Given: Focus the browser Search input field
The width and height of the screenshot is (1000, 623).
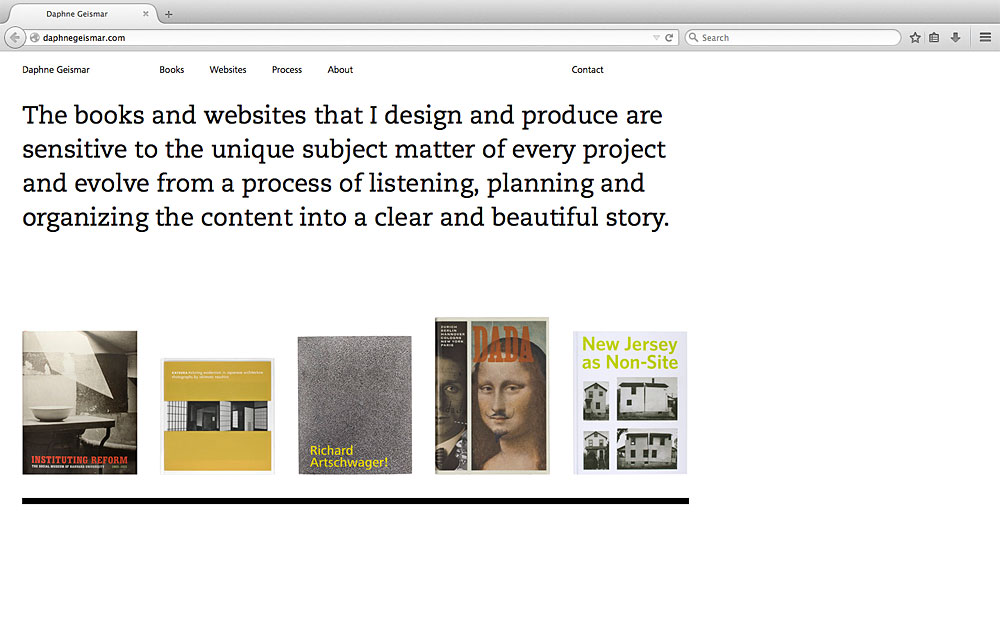Looking at the screenshot, I should (797, 38).
